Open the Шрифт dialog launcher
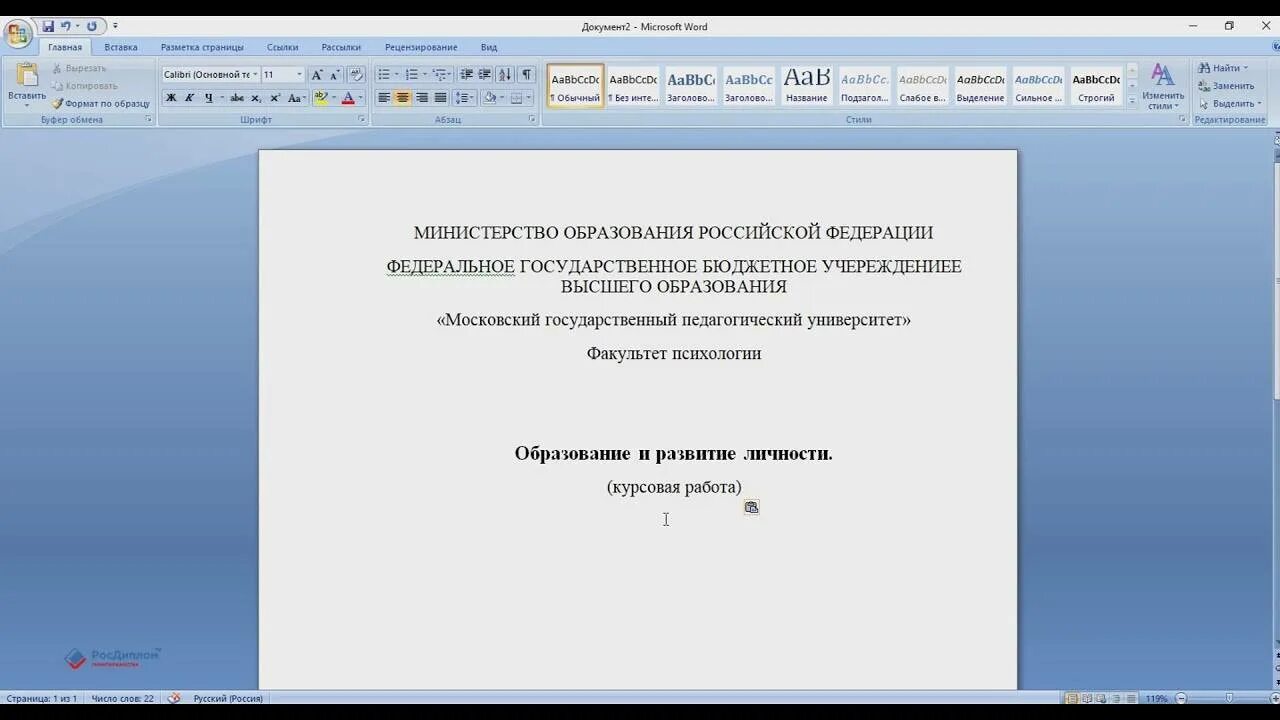The image size is (1280, 720). coord(362,119)
